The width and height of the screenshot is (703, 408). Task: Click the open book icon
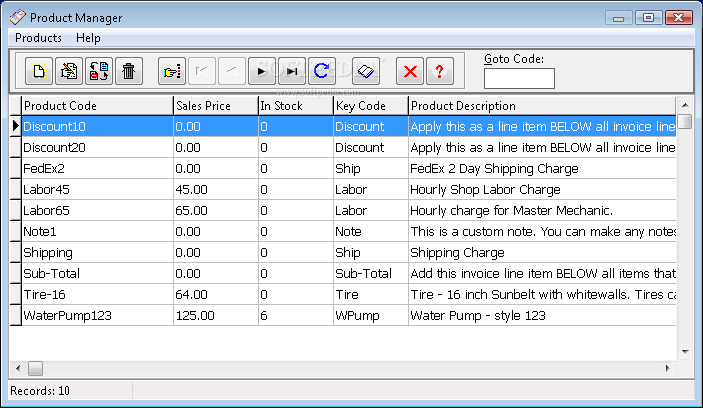click(x=366, y=71)
